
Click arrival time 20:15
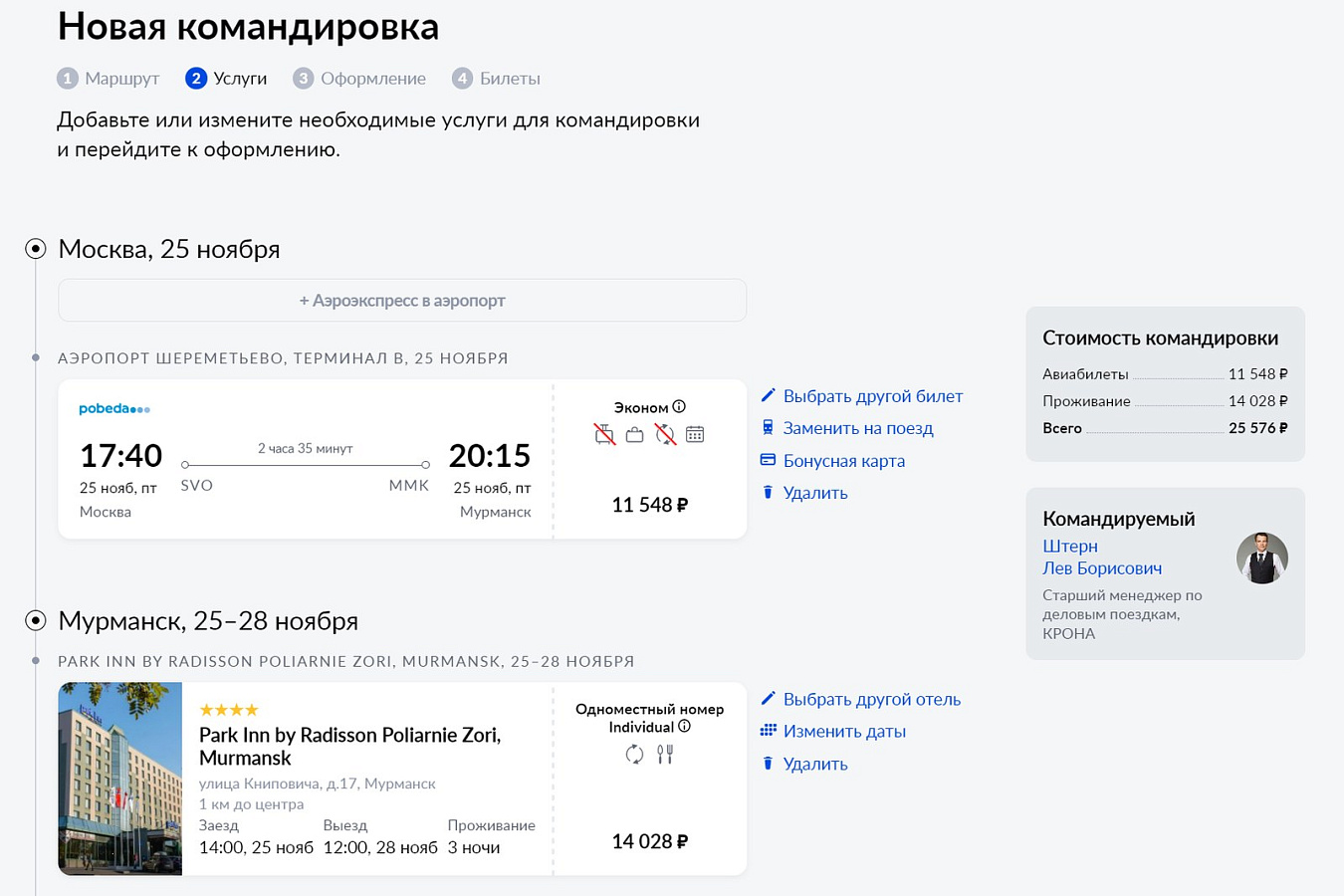pyautogui.click(x=490, y=455)
